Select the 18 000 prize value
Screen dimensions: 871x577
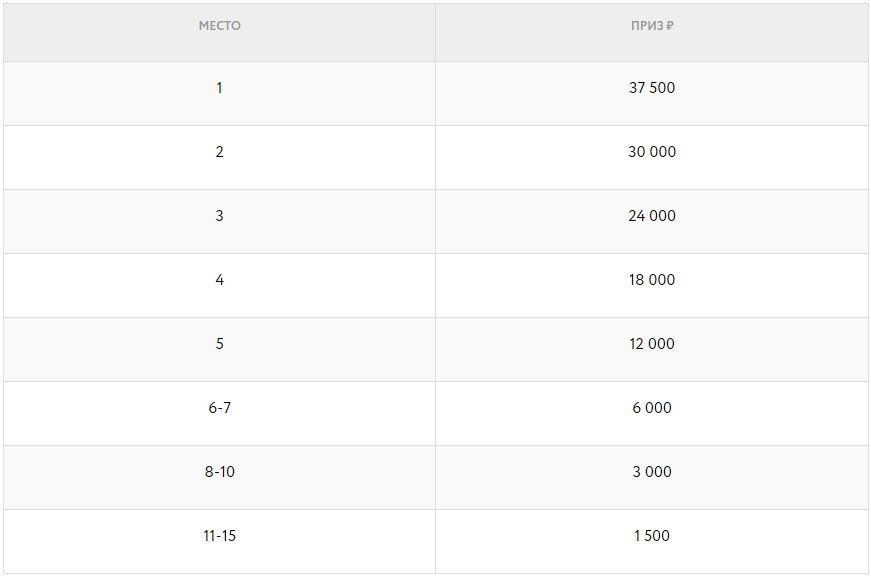tap(652, 280)
